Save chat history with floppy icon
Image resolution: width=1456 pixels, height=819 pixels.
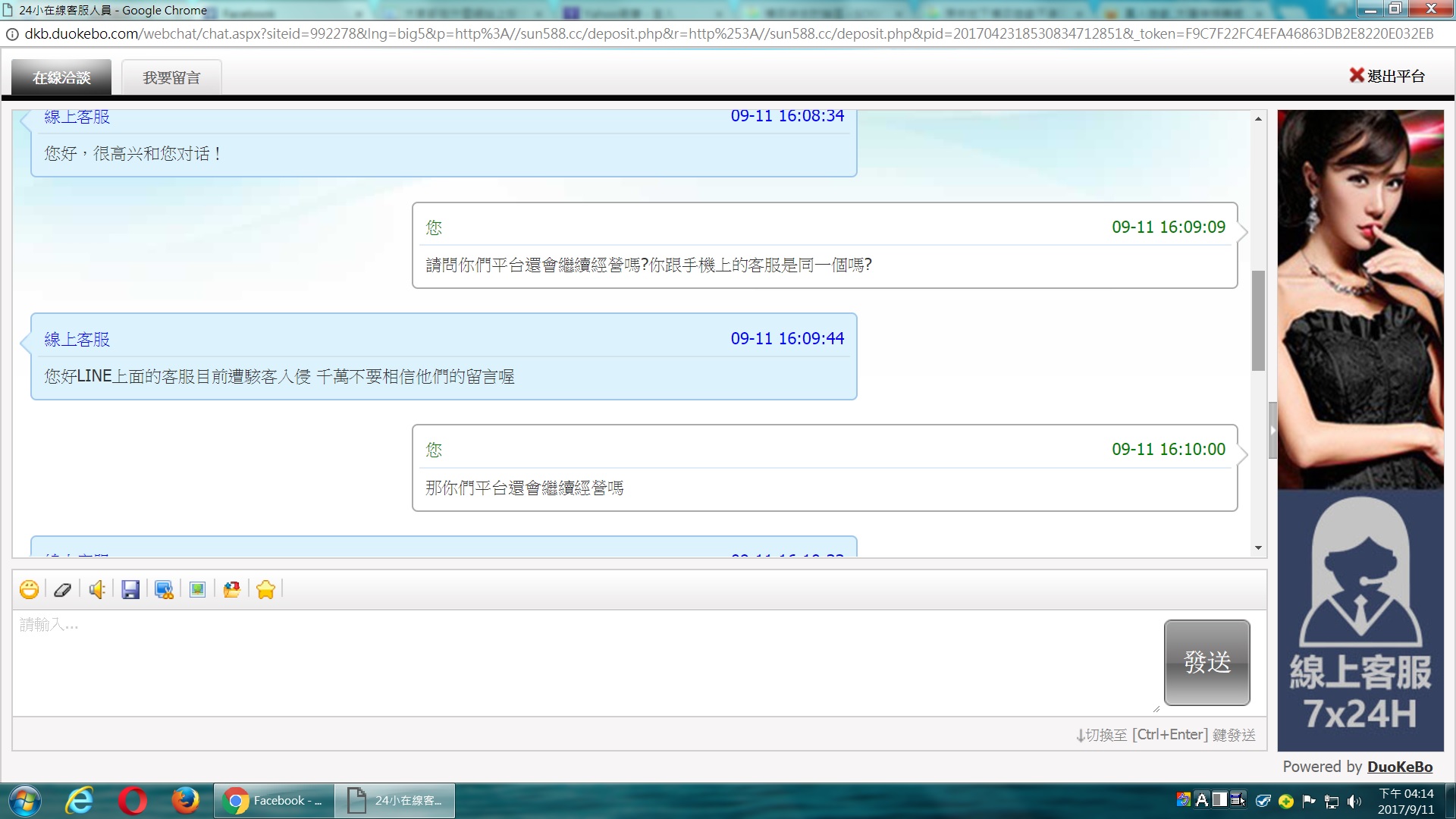tap(130, 589)
